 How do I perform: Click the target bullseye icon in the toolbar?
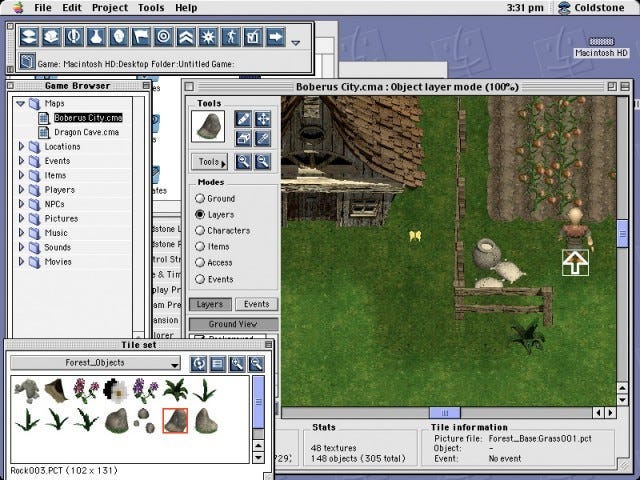(x=163, y=37)
